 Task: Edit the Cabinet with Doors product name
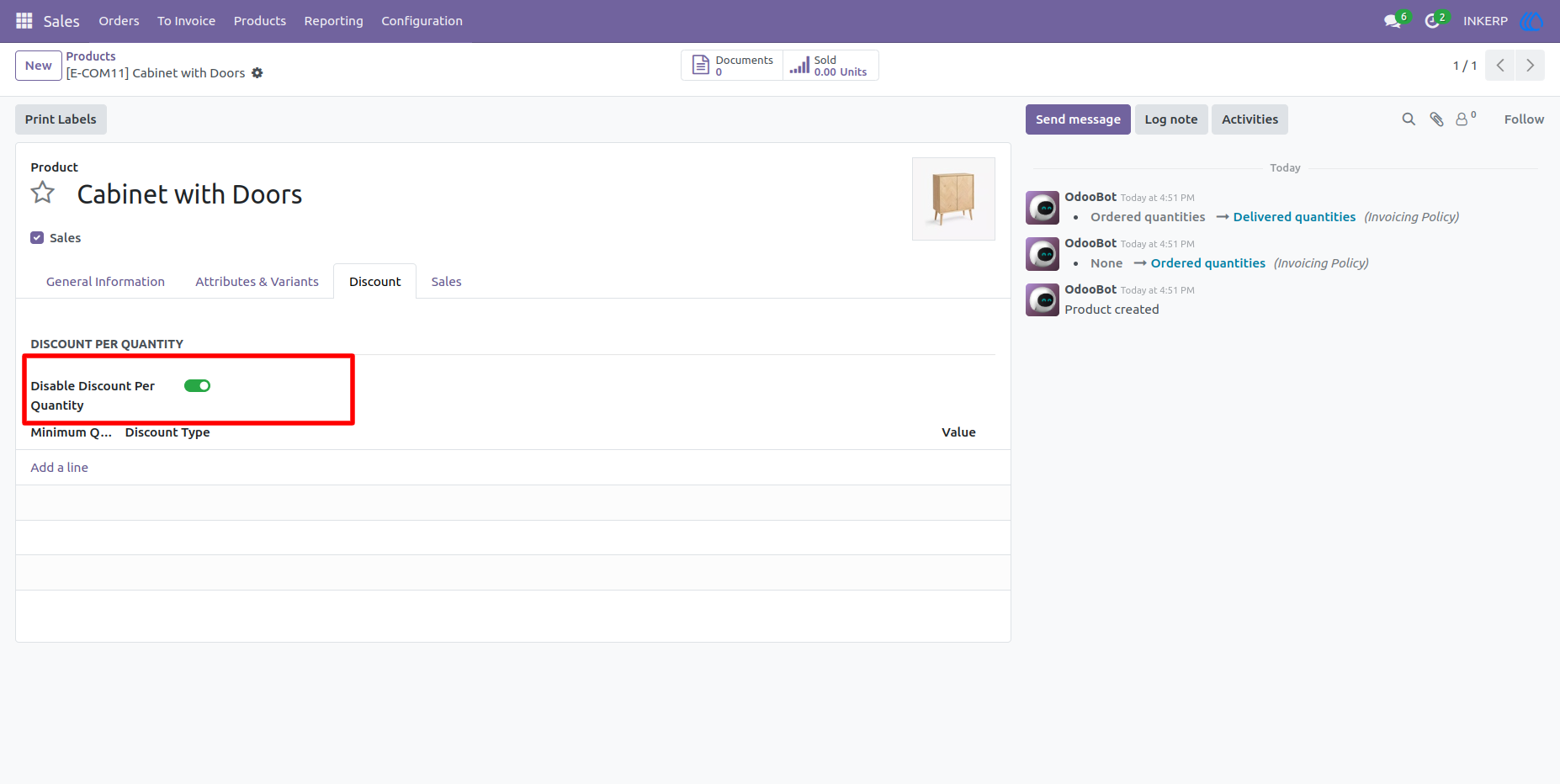tap(189, 194)
